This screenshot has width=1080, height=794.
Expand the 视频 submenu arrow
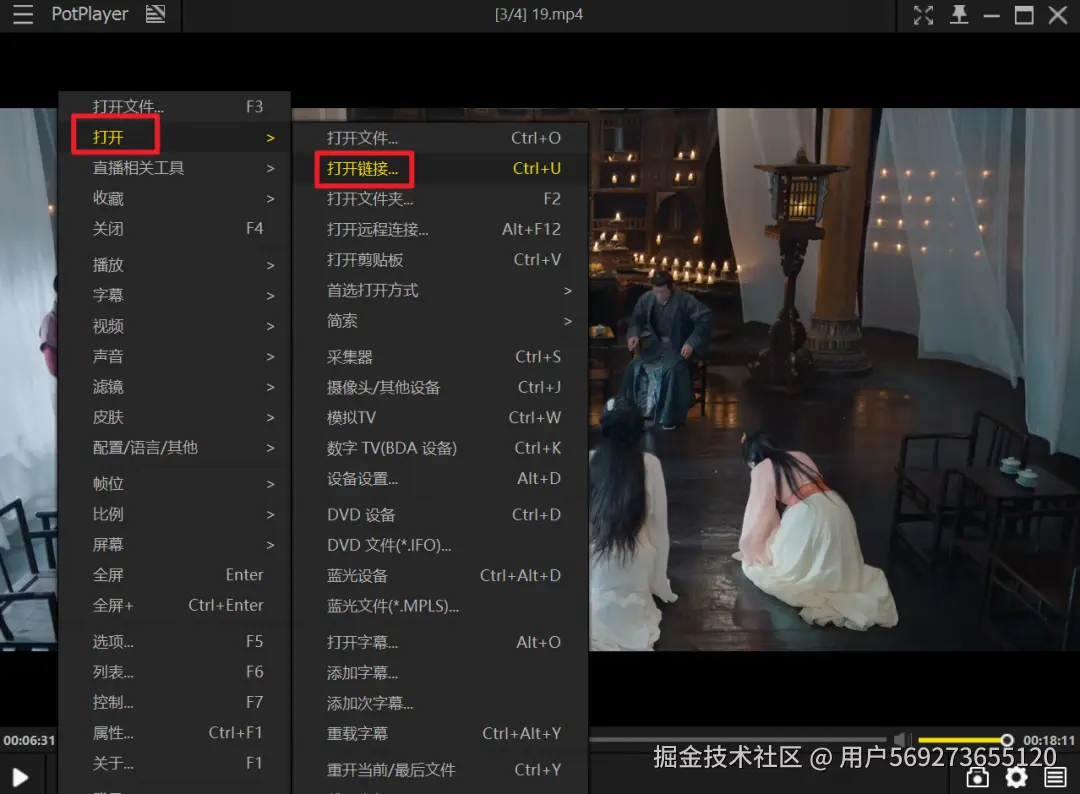tap(271, 326)
